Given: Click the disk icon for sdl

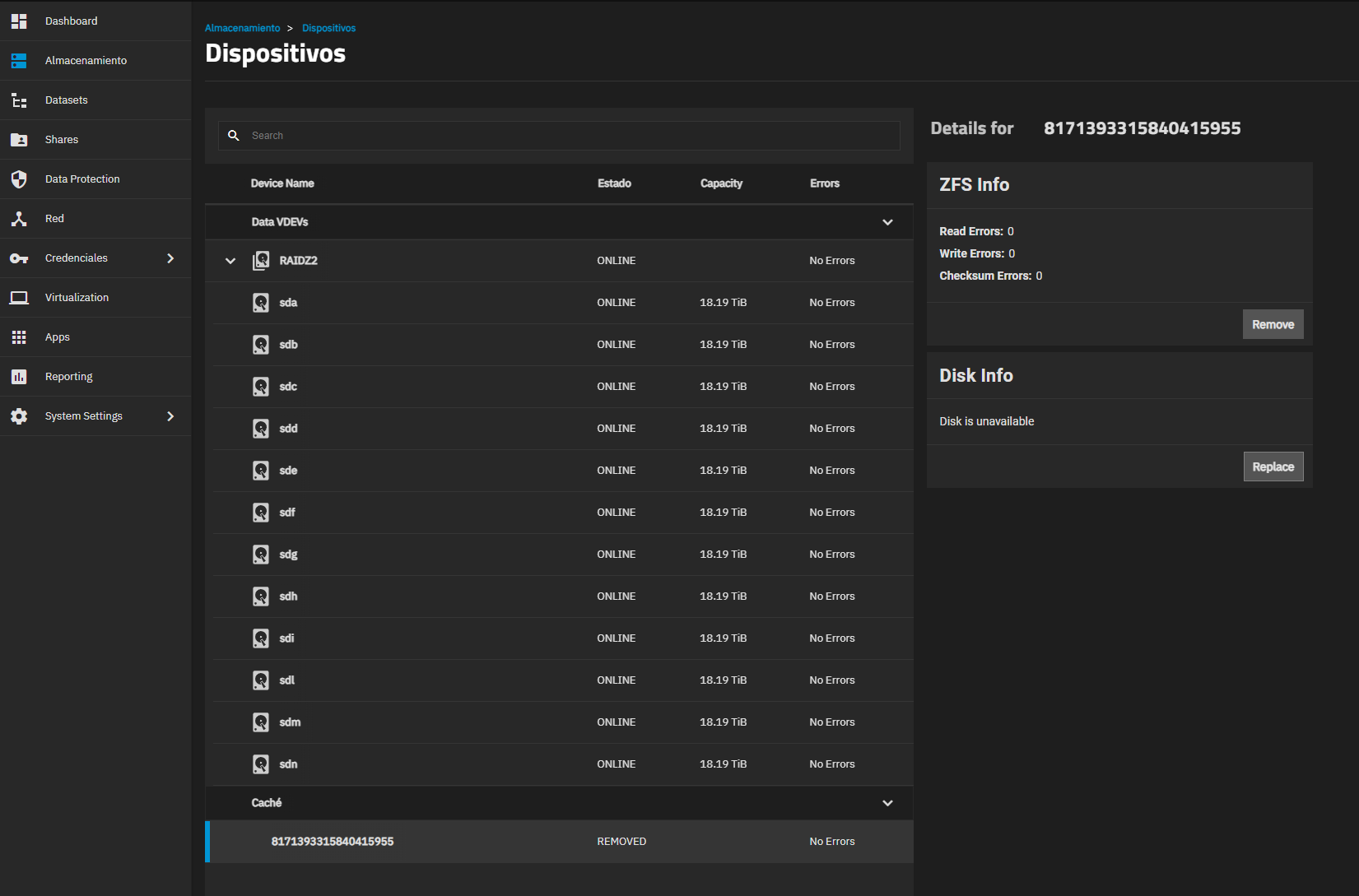Looking at the screenshot, I should 261,680.
